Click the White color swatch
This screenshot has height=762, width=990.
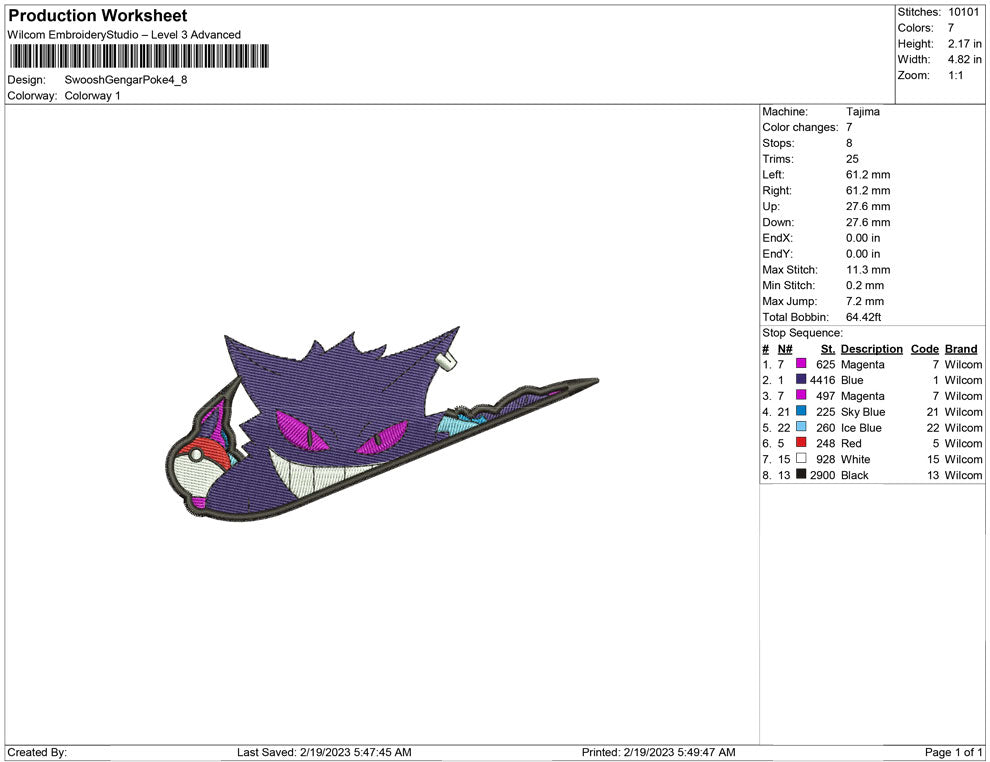(801, 458)
